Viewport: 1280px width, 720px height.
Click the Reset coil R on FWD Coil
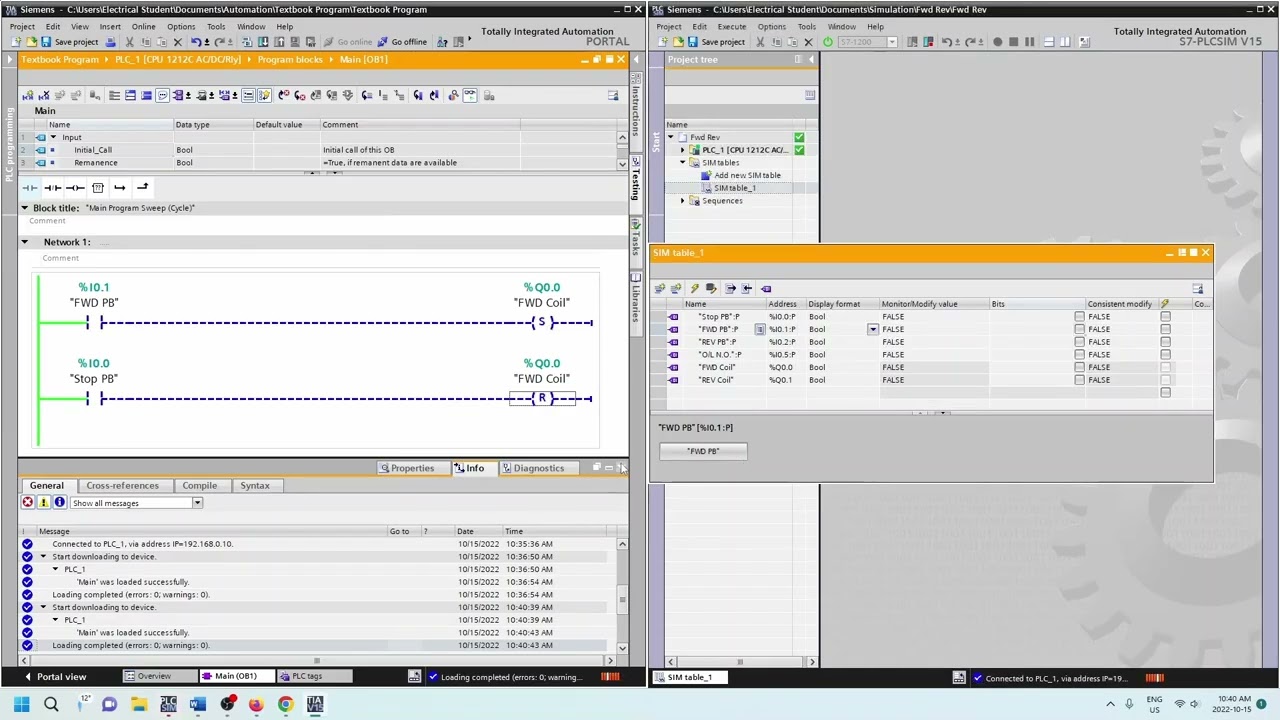(x=542, y=398)
